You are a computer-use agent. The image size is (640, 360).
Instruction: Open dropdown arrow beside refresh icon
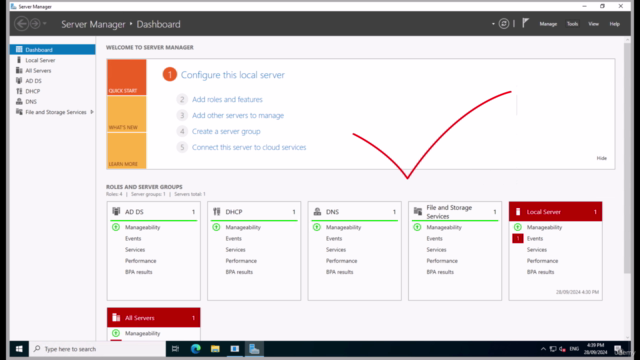pos(493,24)
